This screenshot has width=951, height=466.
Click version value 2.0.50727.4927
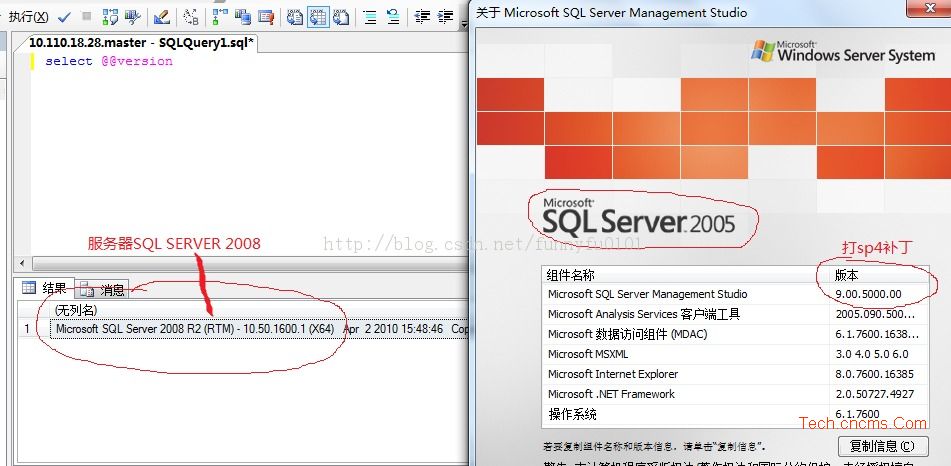click(874, 394)
